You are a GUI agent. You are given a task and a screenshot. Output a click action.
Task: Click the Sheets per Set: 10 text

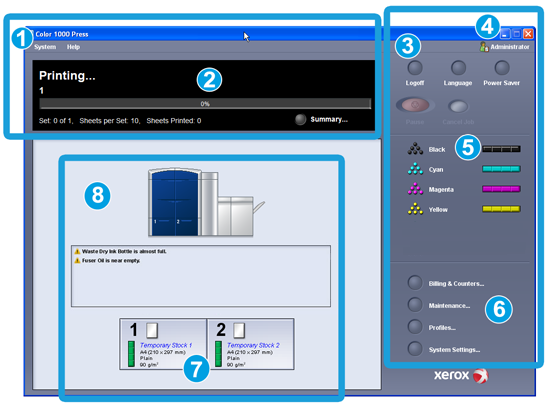(x=110, y=121)
